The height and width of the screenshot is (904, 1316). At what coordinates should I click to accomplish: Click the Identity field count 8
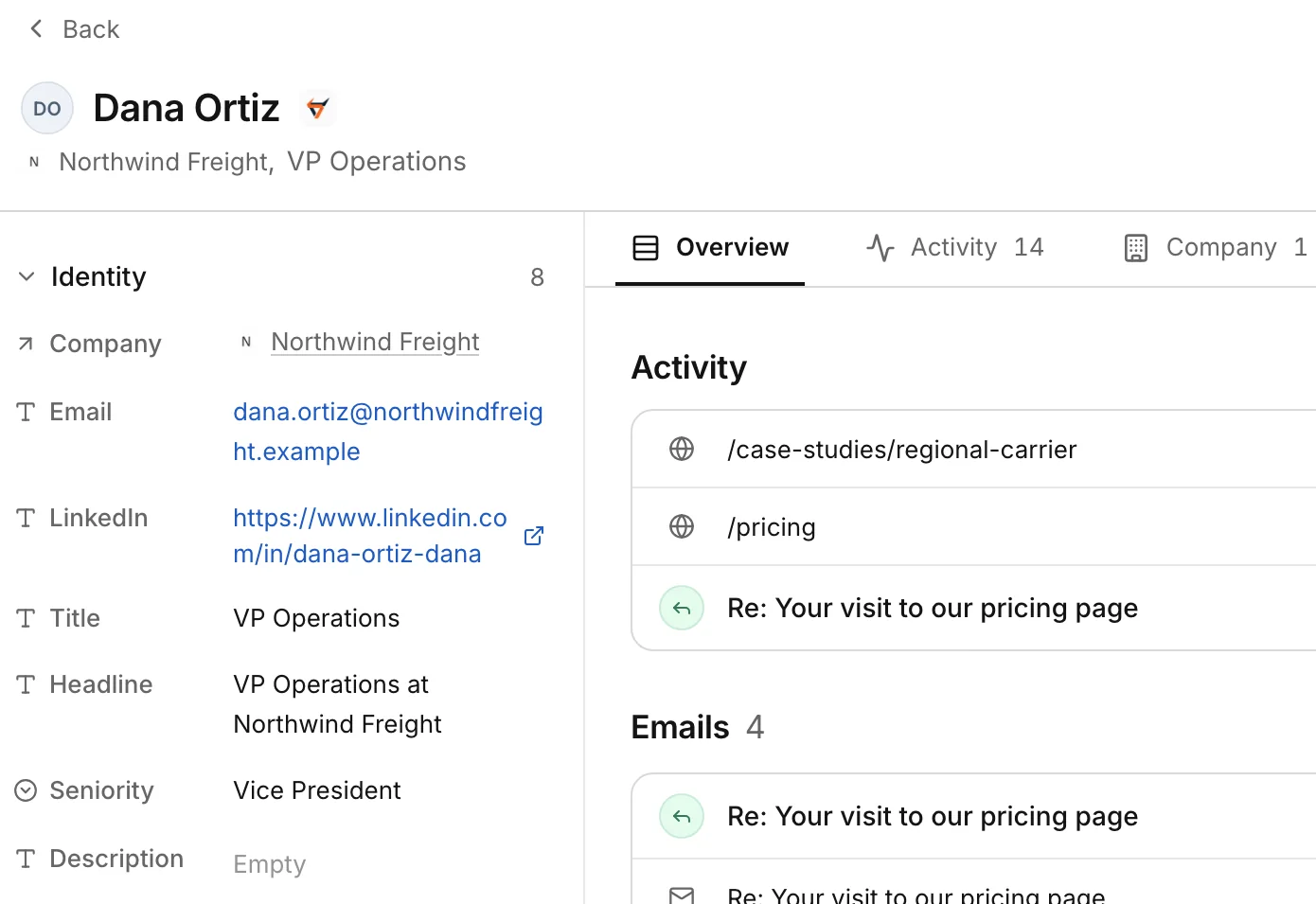pyautogui.click(x=537, y=277)
